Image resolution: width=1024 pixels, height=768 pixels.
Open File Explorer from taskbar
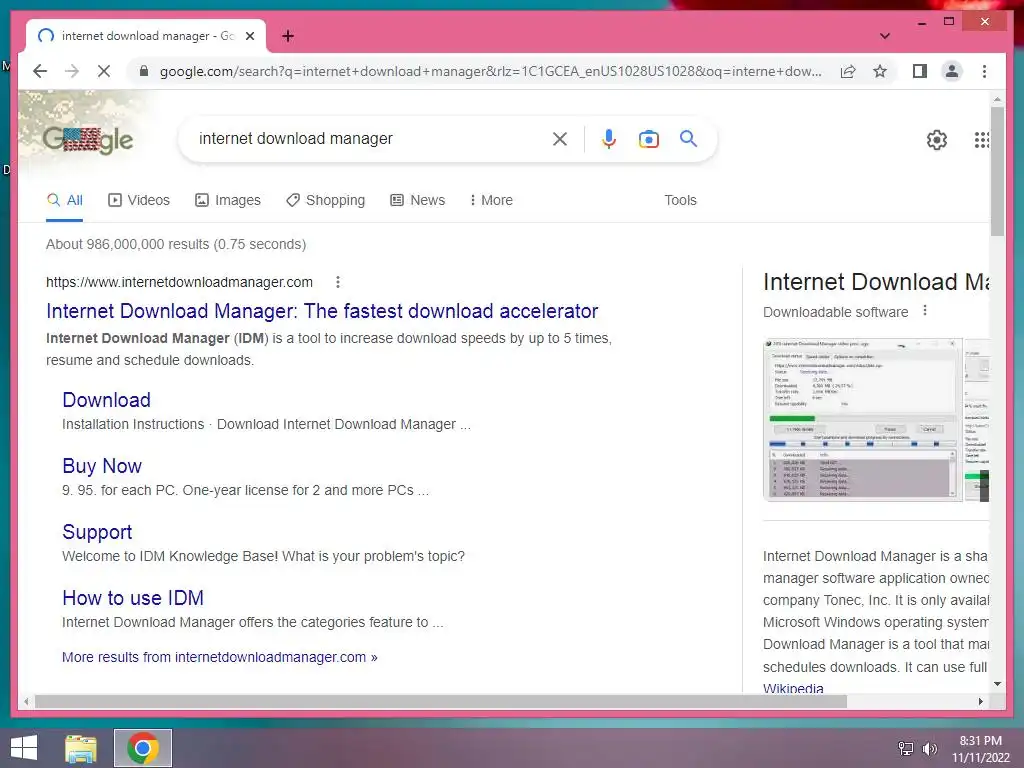[81, 748]
